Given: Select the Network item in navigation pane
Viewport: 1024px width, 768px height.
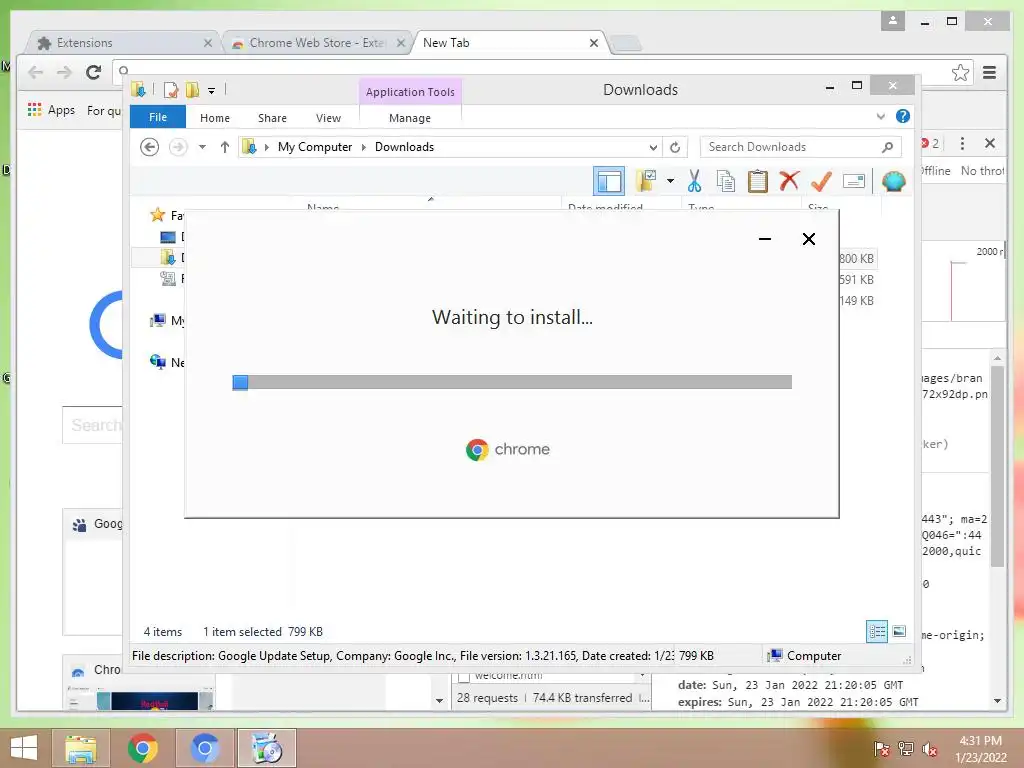Looking at the screenshot, I should click(167, 362).
